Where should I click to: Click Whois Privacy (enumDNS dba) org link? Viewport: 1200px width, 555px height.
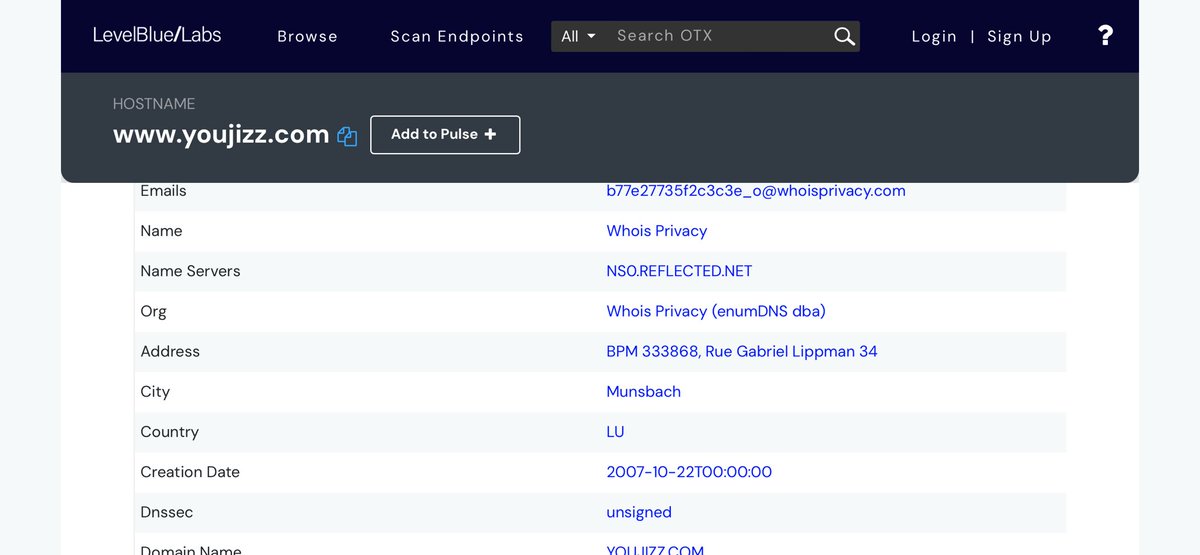click(x=715, y=311)
